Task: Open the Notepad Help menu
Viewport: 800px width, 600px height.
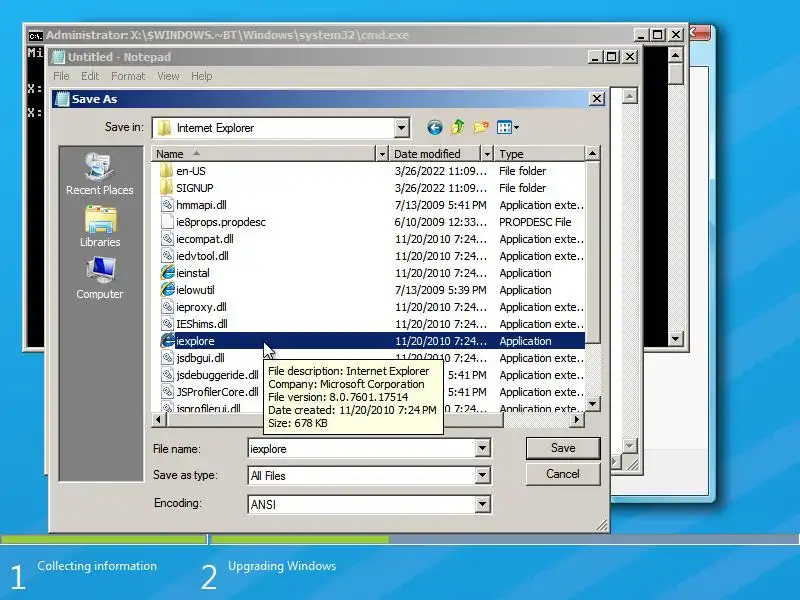Action: (202, 76)
